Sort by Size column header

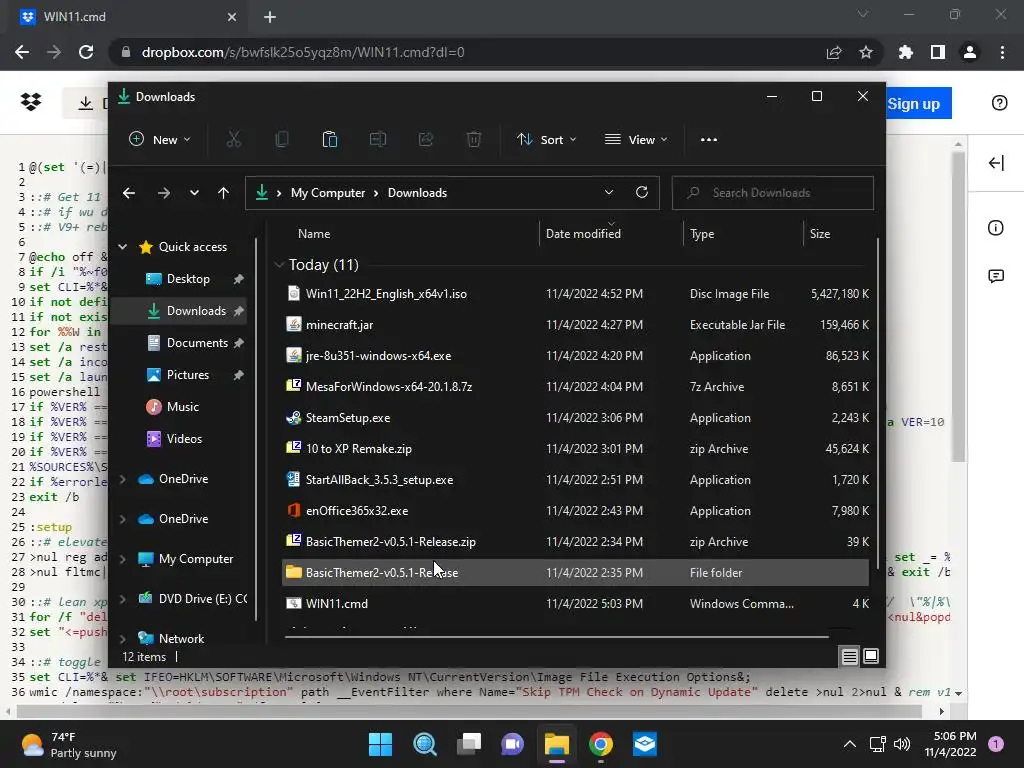click(820, 234)
